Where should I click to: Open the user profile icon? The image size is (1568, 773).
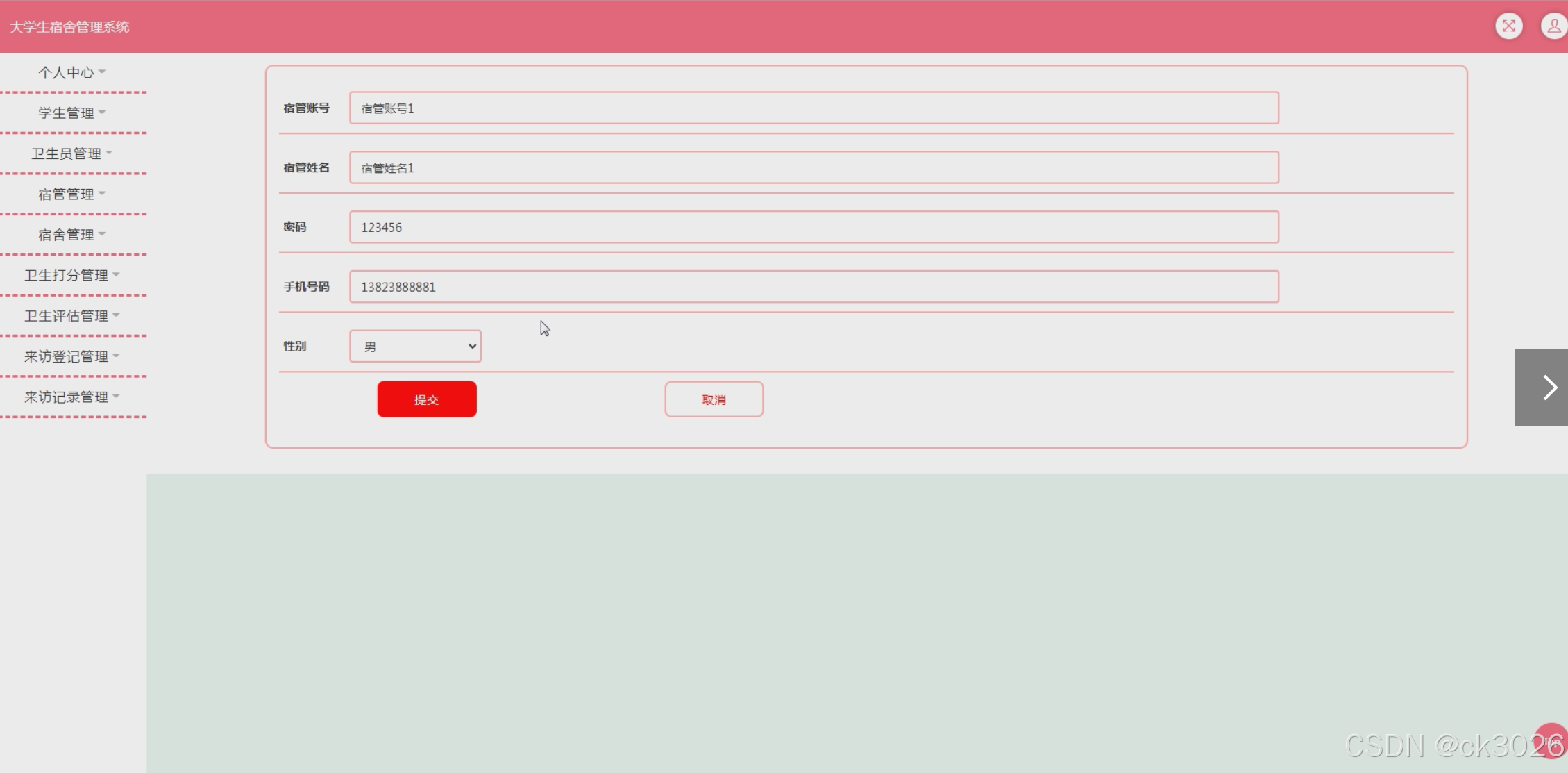(x=1553, y=26)
